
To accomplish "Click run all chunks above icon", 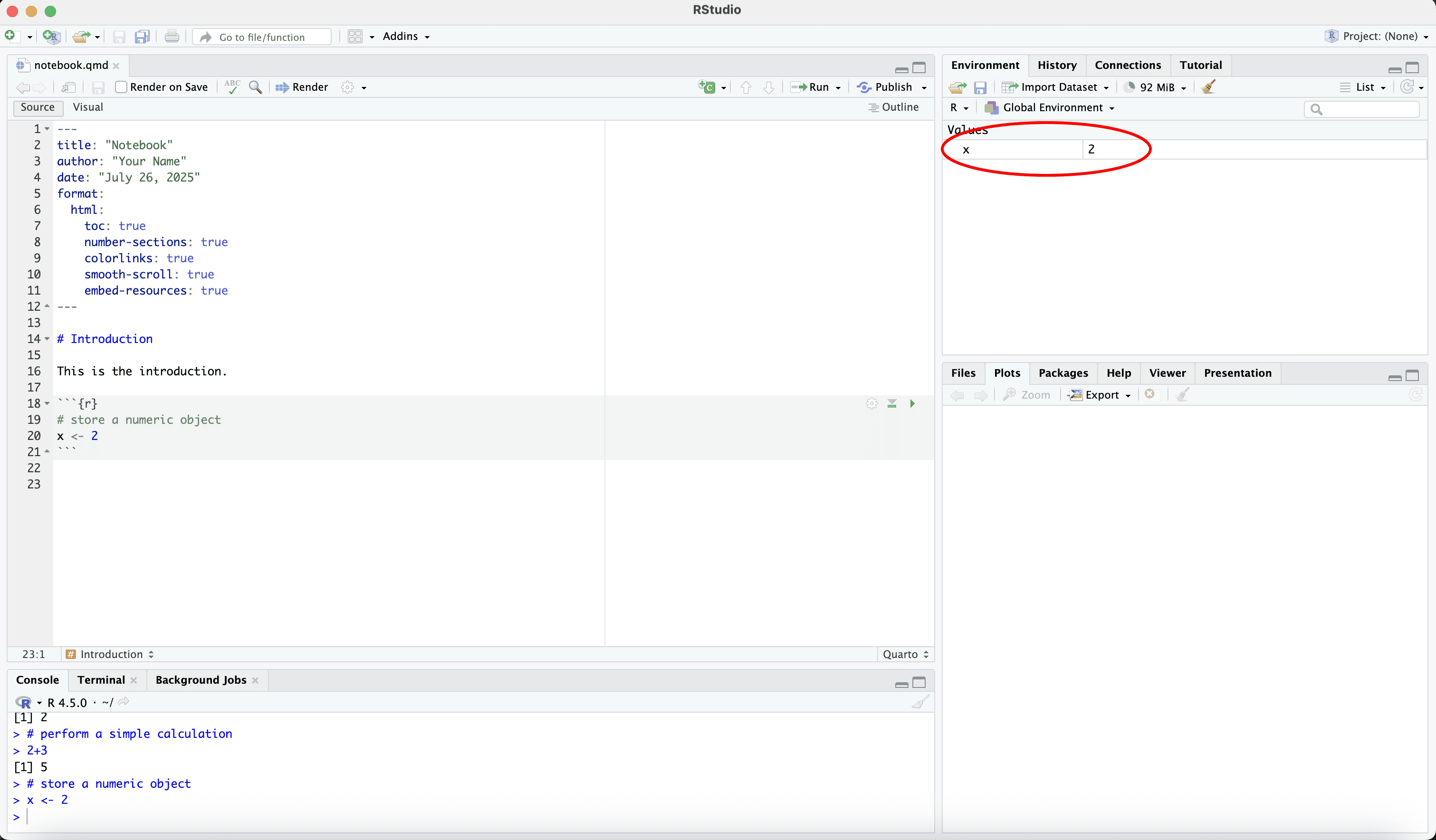I will pos(892,403).
